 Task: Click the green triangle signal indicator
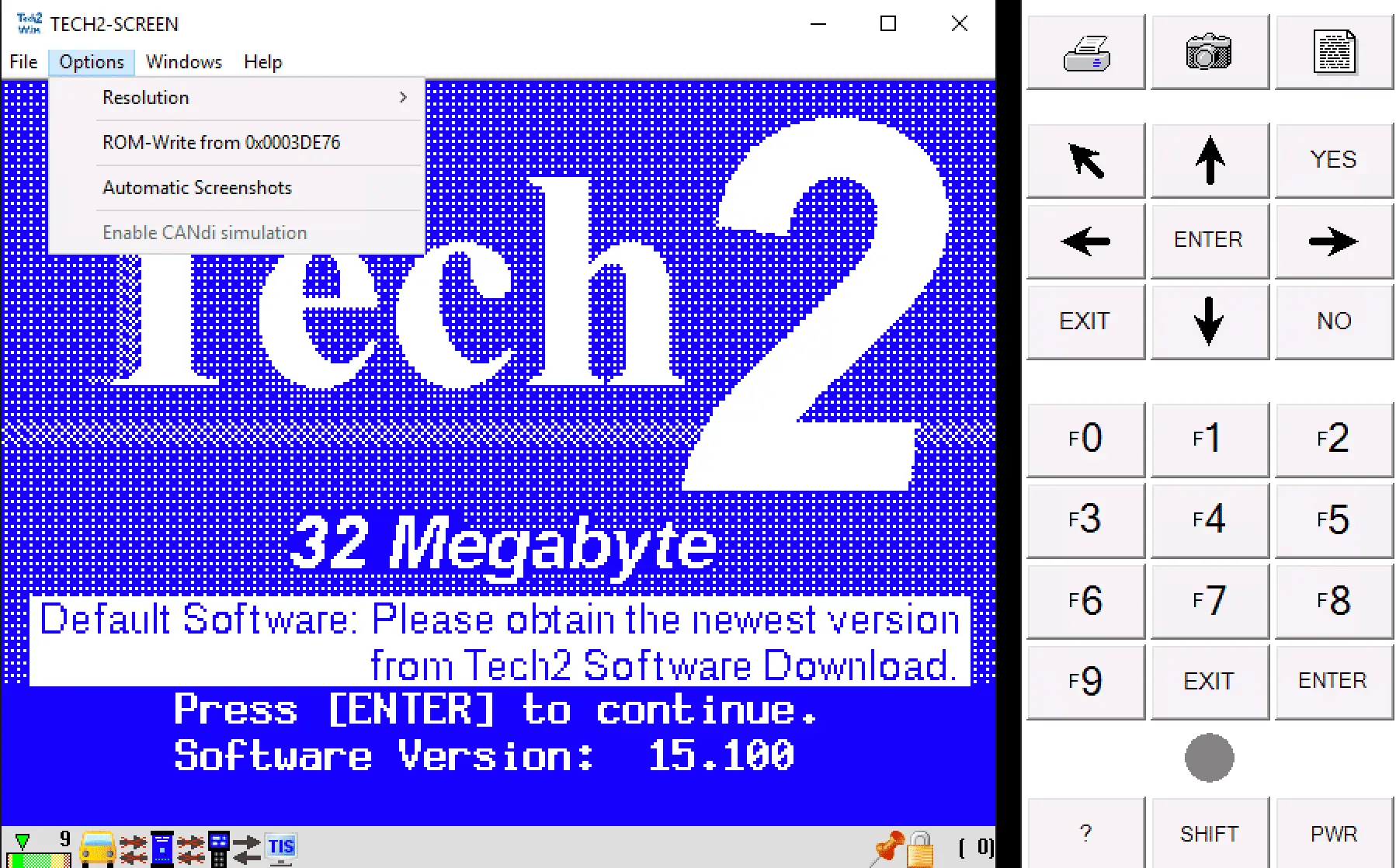click(x=23, y=841)
